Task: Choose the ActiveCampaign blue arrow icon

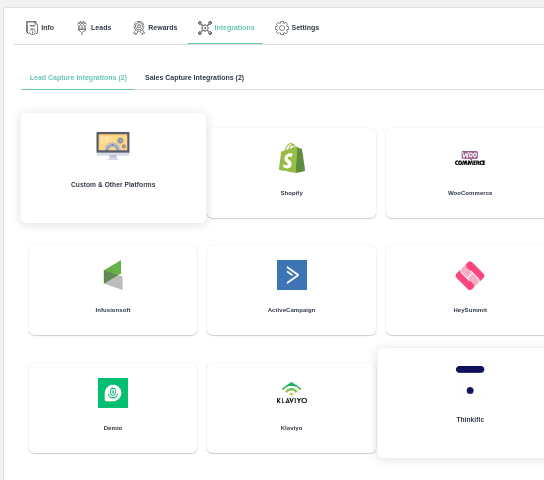Action: pyautogui.click(x=292, y=275)
